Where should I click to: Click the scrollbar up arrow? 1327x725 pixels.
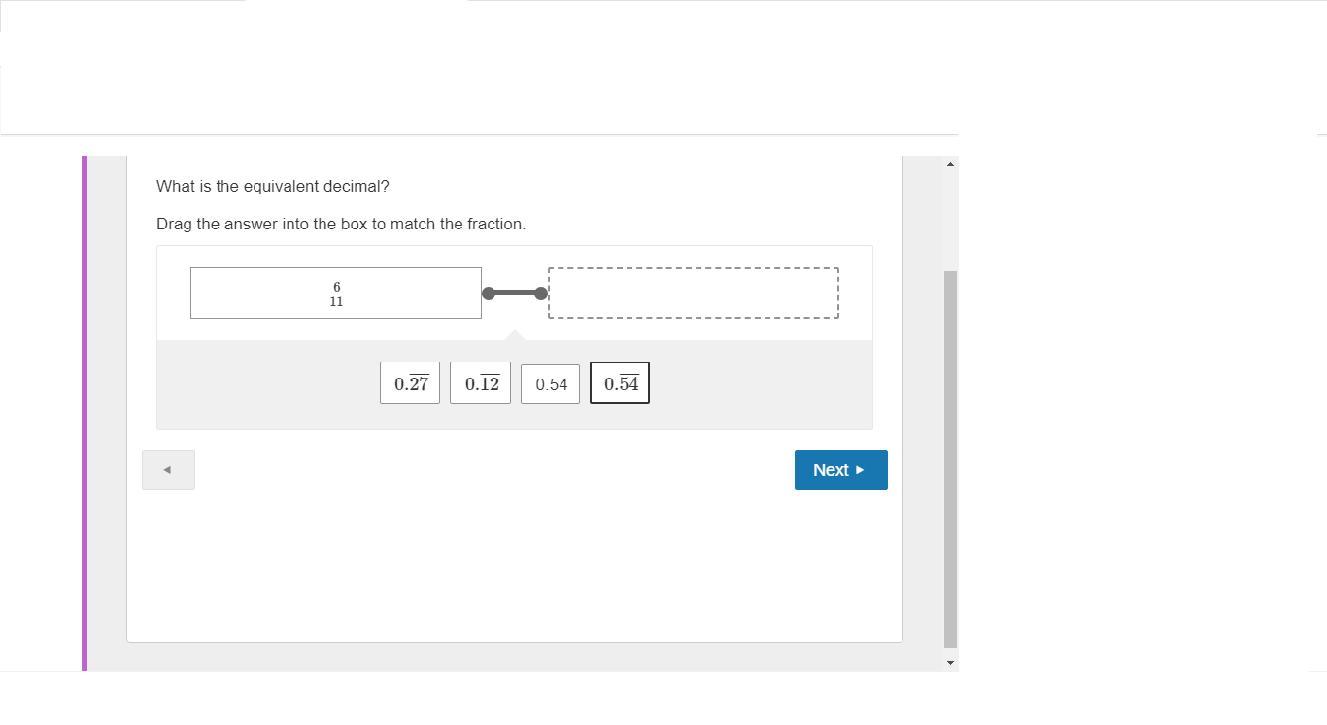[x=950, y=164]
